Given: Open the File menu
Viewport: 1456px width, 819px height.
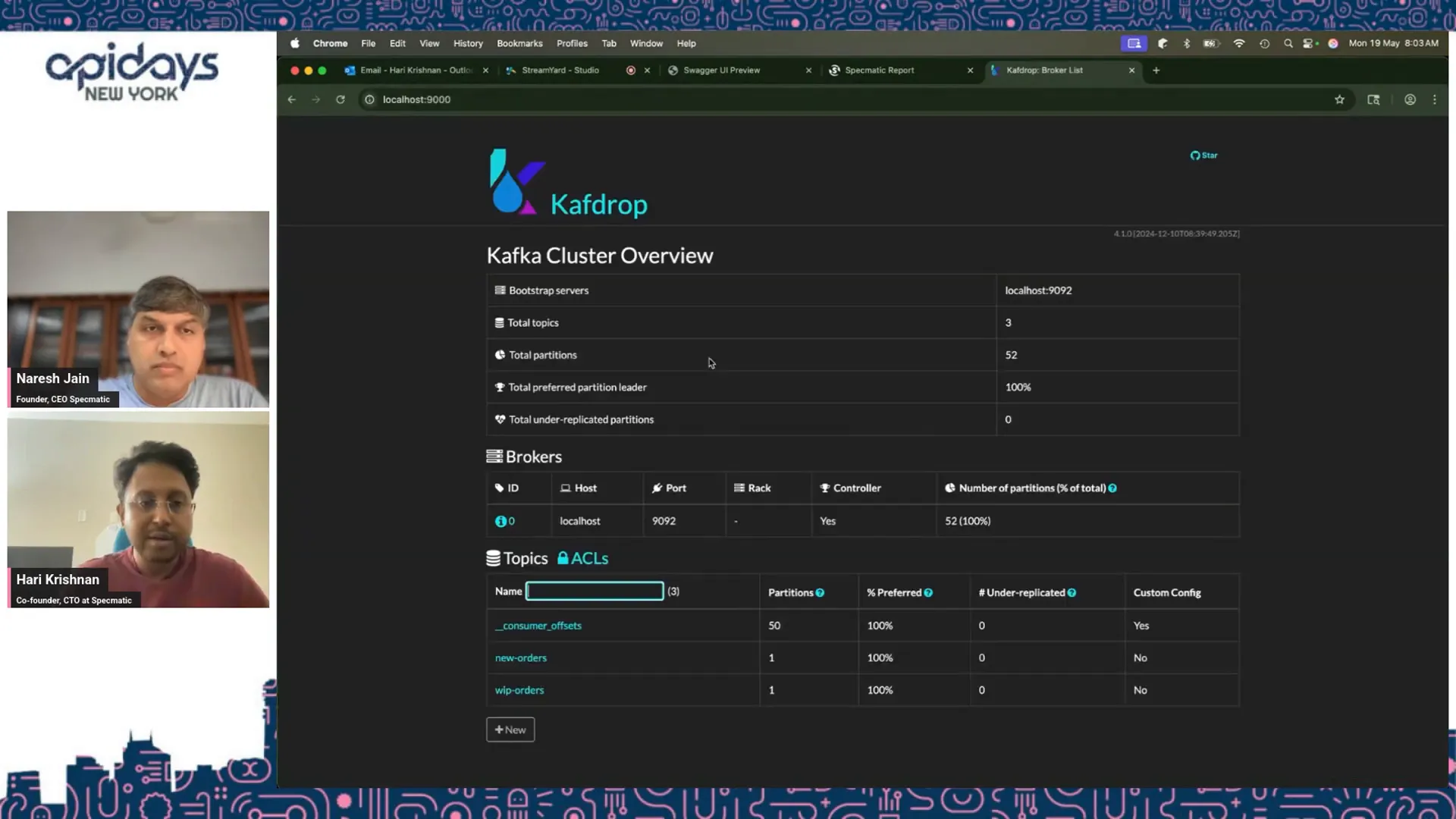Looking at the screenshot, I should tap(368, 43).
